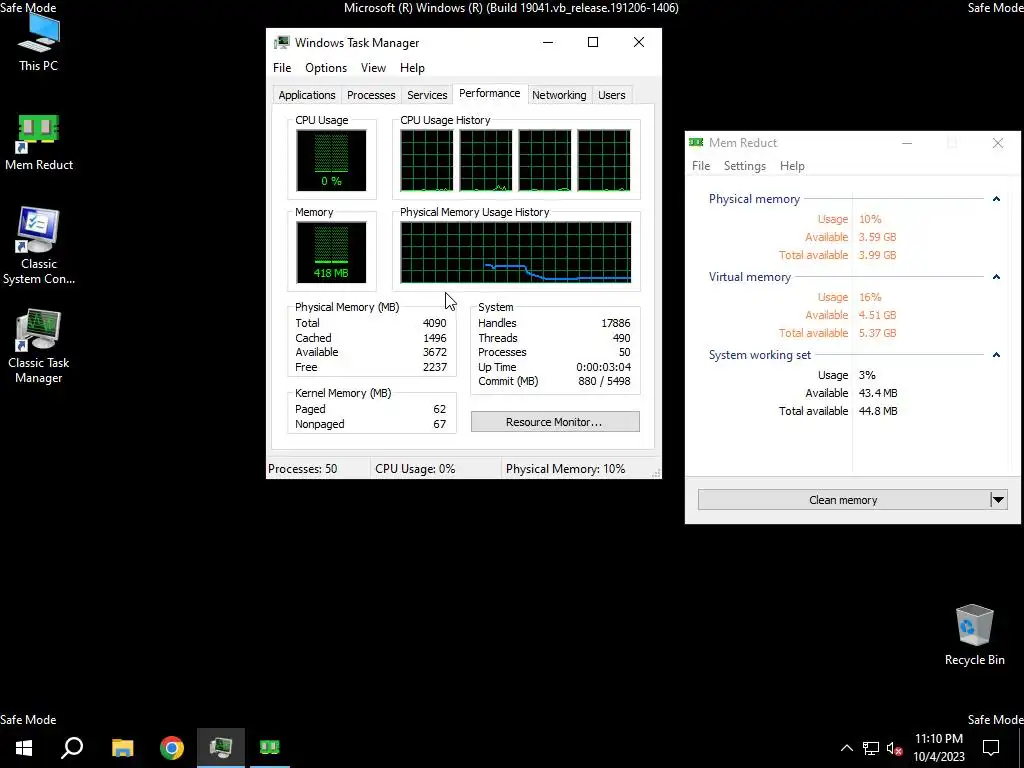Open the Classic System Configuration shortcut
1024x768 pixels.
pyautogui.click(x=39, y=246)
